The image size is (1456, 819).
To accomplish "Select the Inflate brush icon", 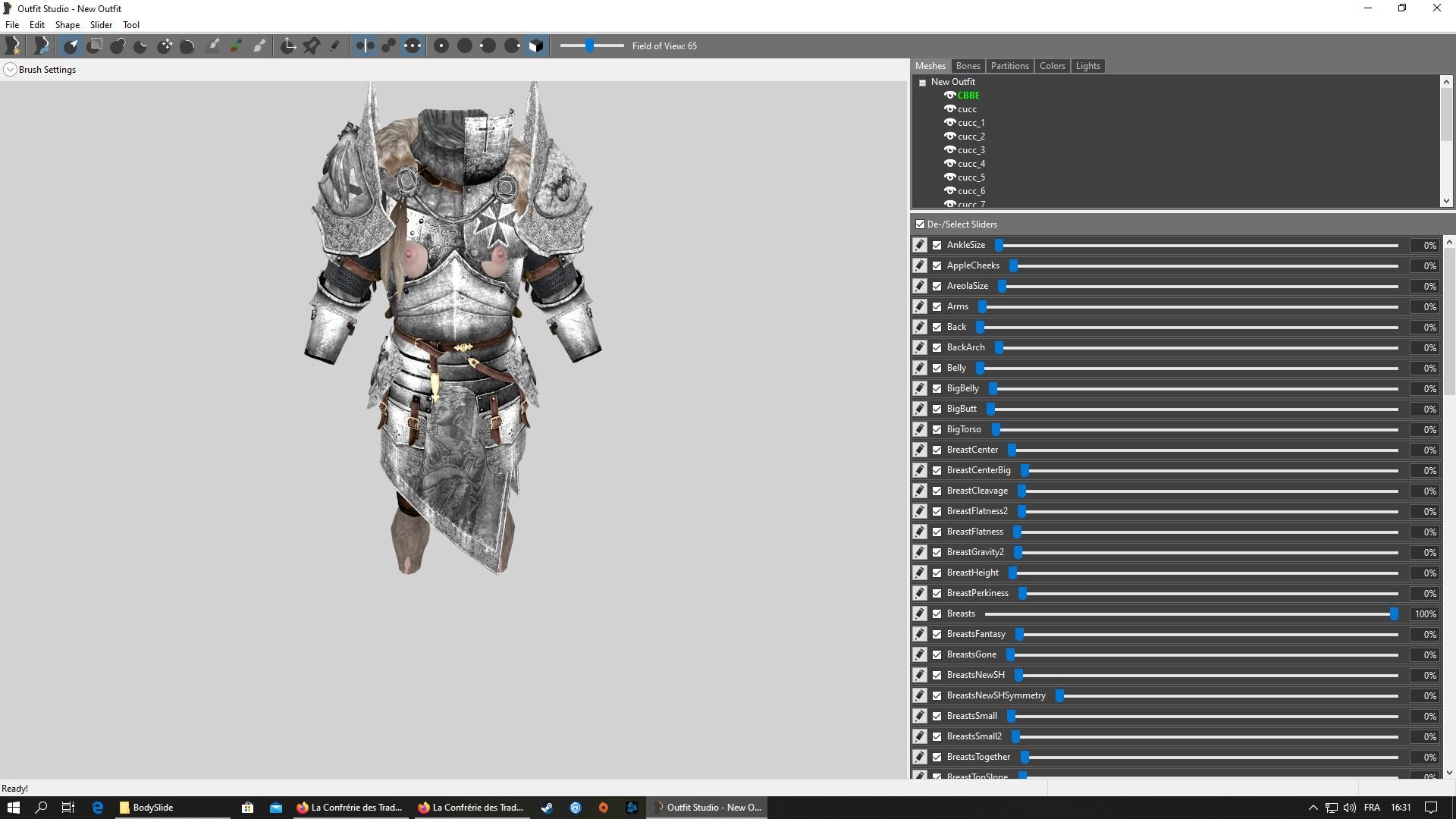I will coord(118,46).
